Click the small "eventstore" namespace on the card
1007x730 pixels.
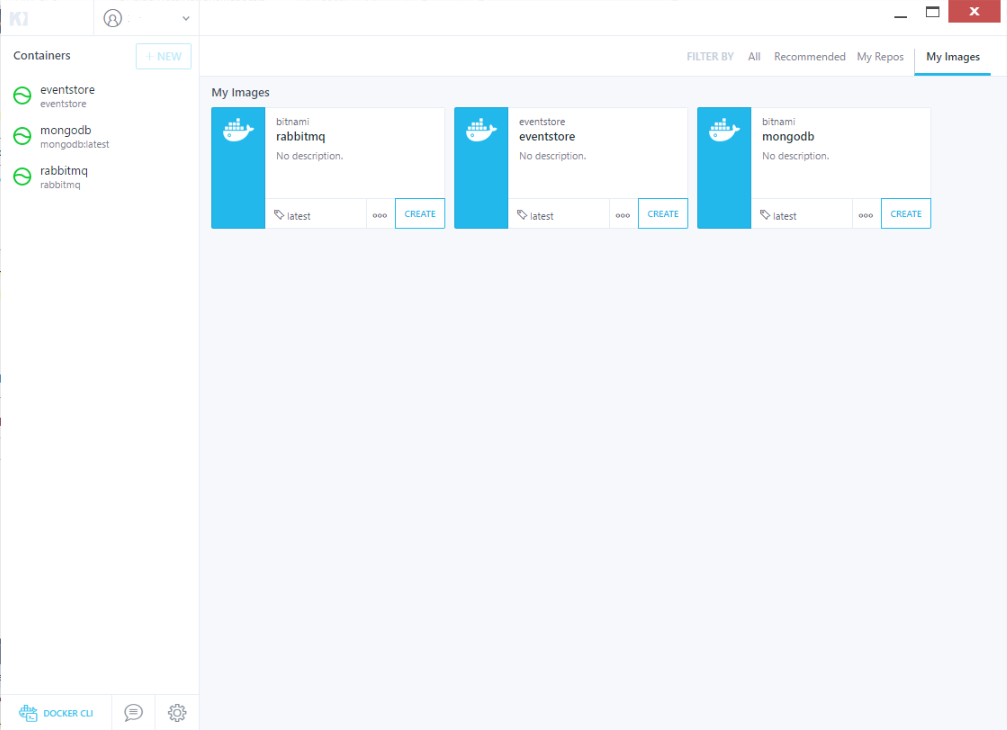[x=542, y=121]
